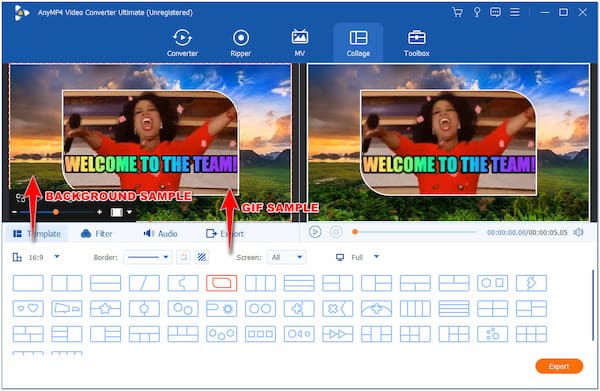This screenshot has width=600, height=391.
Task: Click the zoom slider handle in edit pane
Action: click(x=56, y=212)
